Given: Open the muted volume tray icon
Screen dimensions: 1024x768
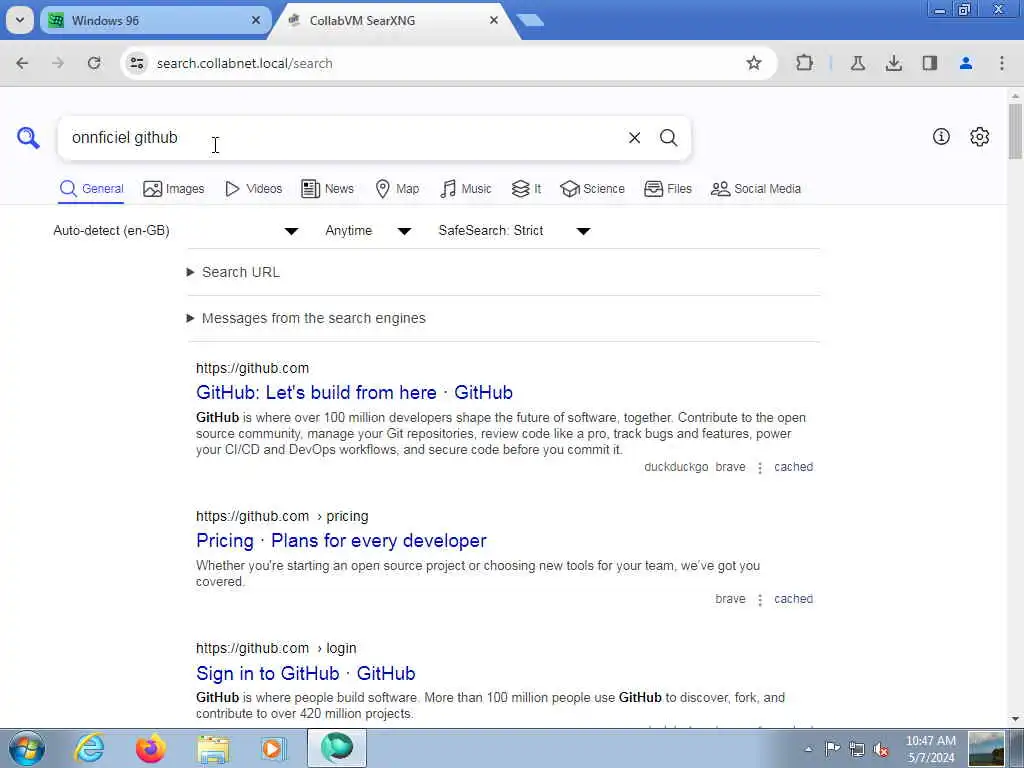Looking at the screenshot, I should 881,749.
